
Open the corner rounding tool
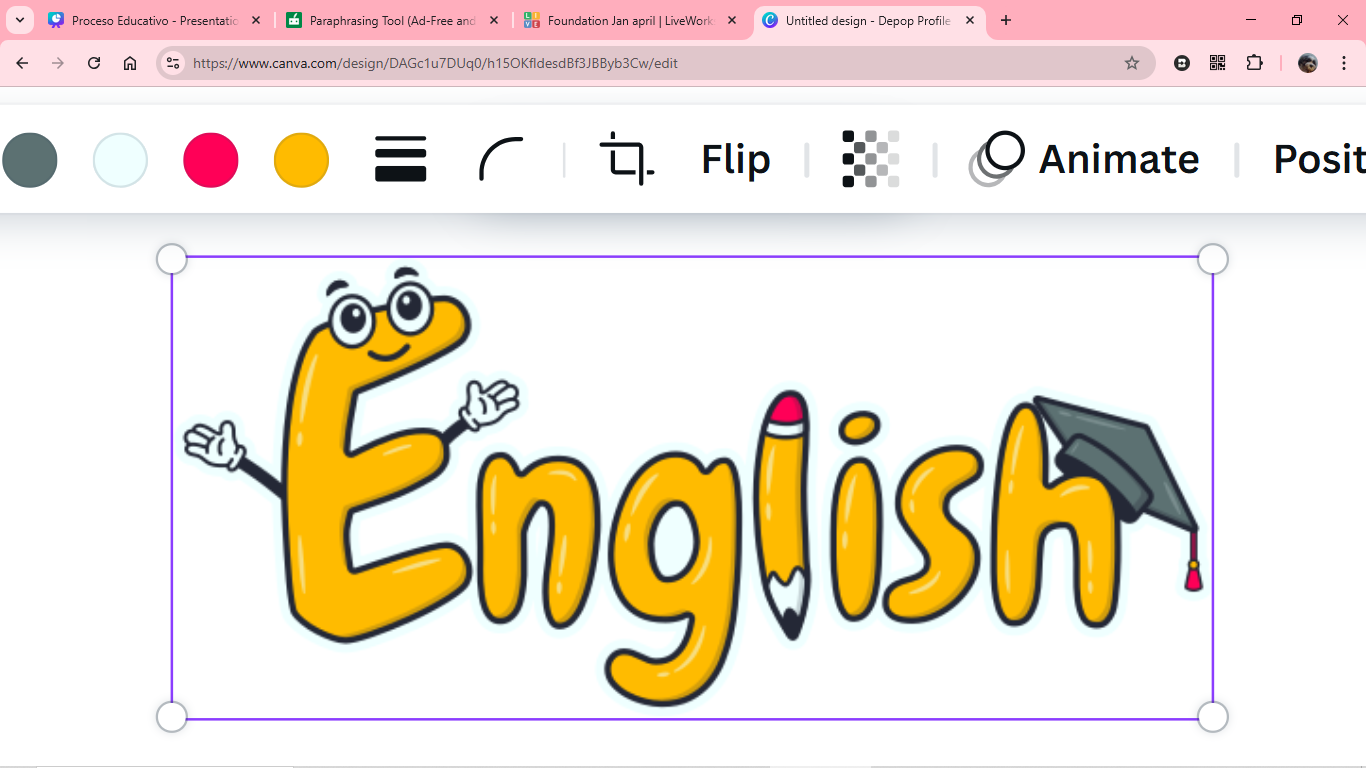[501, 160]
